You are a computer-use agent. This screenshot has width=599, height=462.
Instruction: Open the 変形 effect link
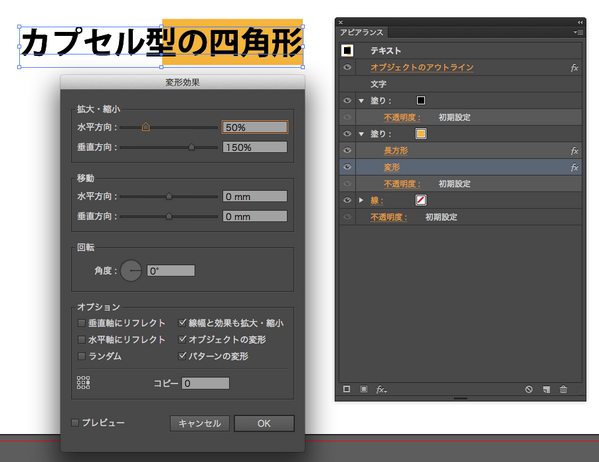click(x=392, y=167)
